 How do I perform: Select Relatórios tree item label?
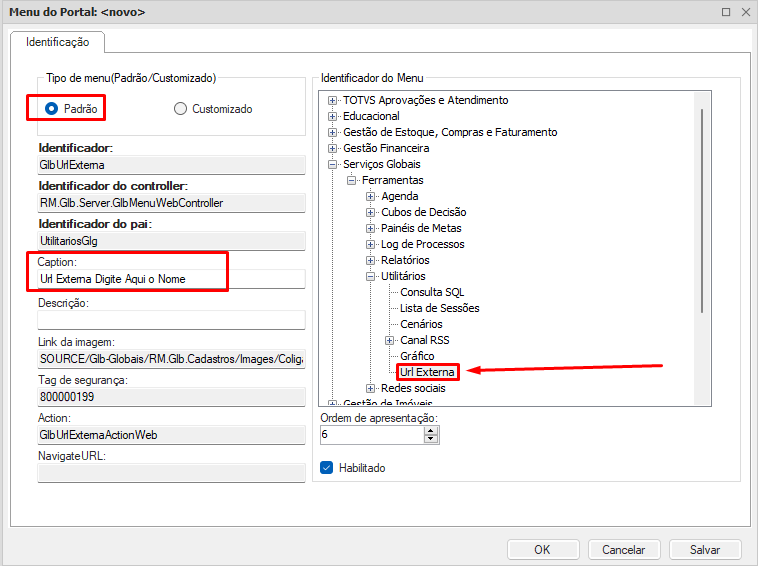[x=405, y=260]
